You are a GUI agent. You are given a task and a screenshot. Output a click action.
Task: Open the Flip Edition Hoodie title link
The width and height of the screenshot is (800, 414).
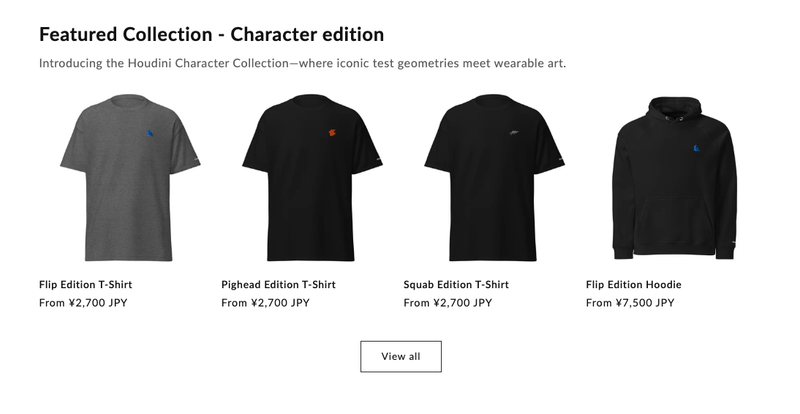point(633,284)
